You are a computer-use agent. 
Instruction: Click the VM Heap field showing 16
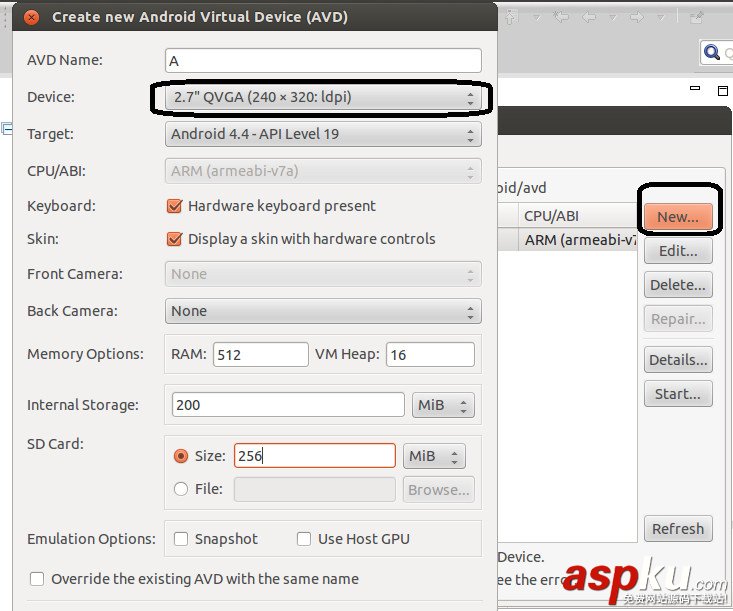[430, 355]
